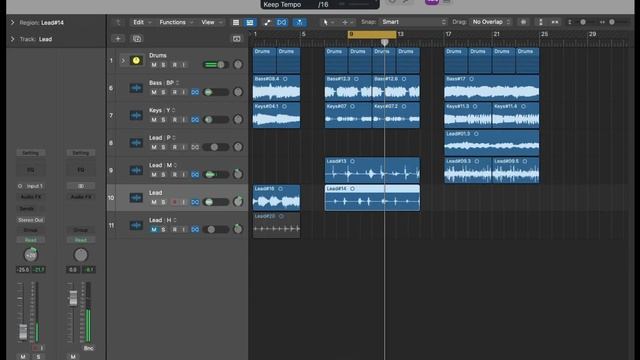Expand the Track Lead inspector section
Image resolution: width=640 pixels, height=360 pixels.
(12, 39)
